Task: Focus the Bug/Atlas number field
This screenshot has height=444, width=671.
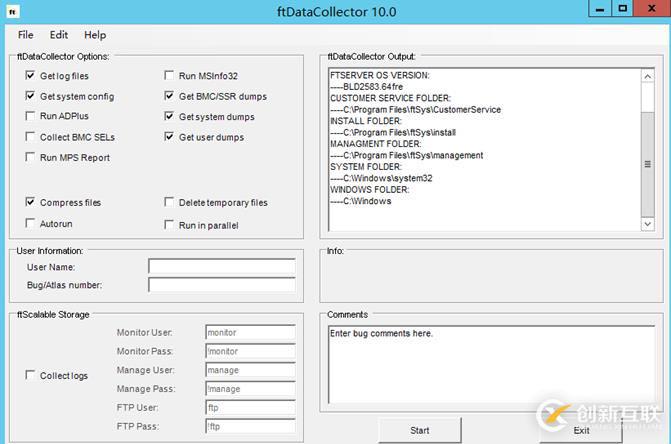Action: 221,286
